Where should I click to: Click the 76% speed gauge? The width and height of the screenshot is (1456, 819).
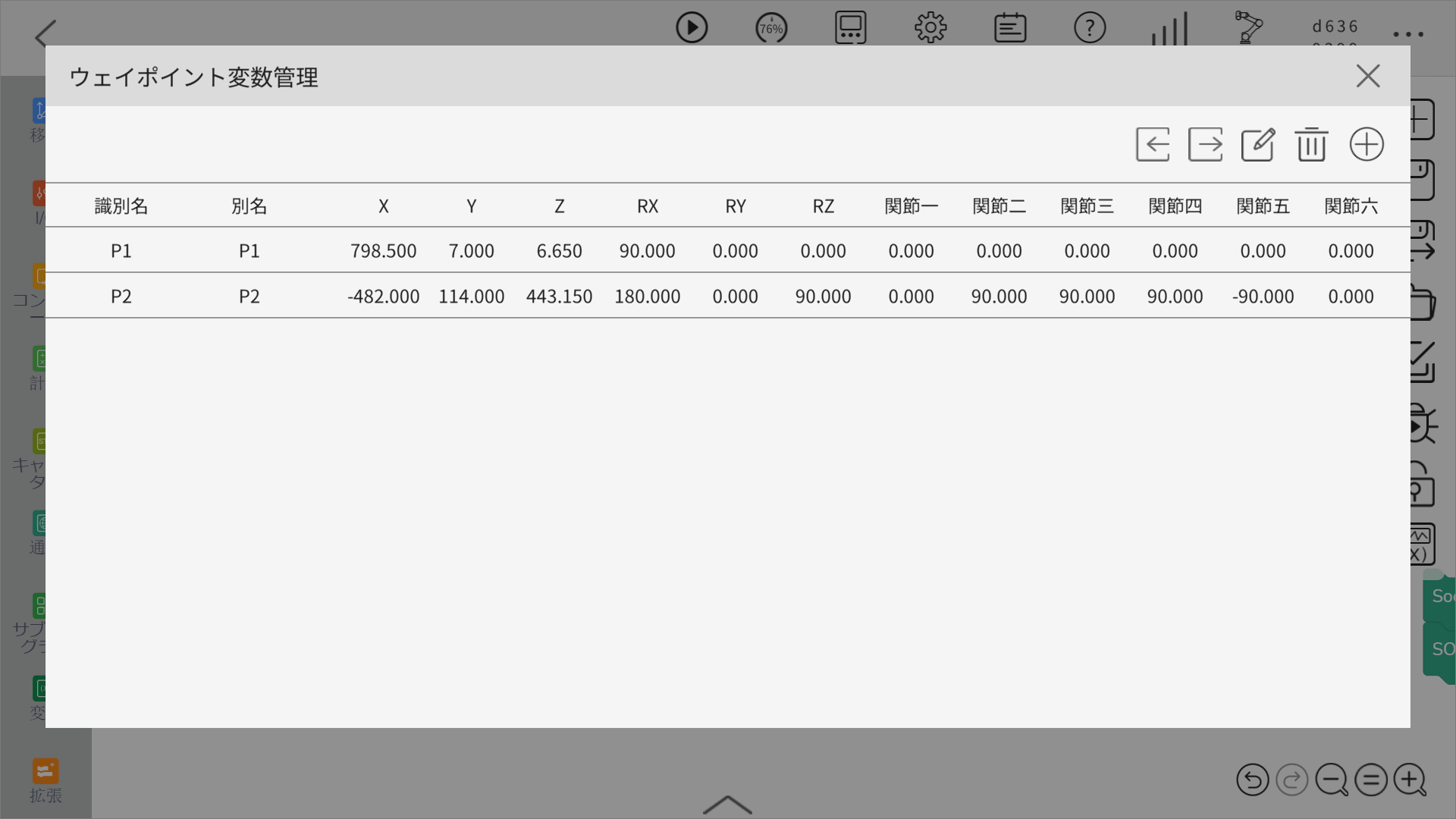771,28
